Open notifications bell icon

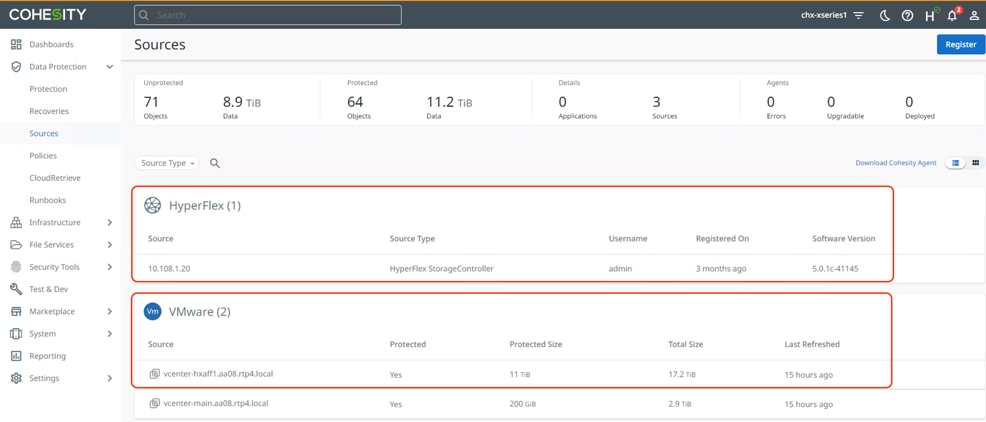(x=953, y=15)
